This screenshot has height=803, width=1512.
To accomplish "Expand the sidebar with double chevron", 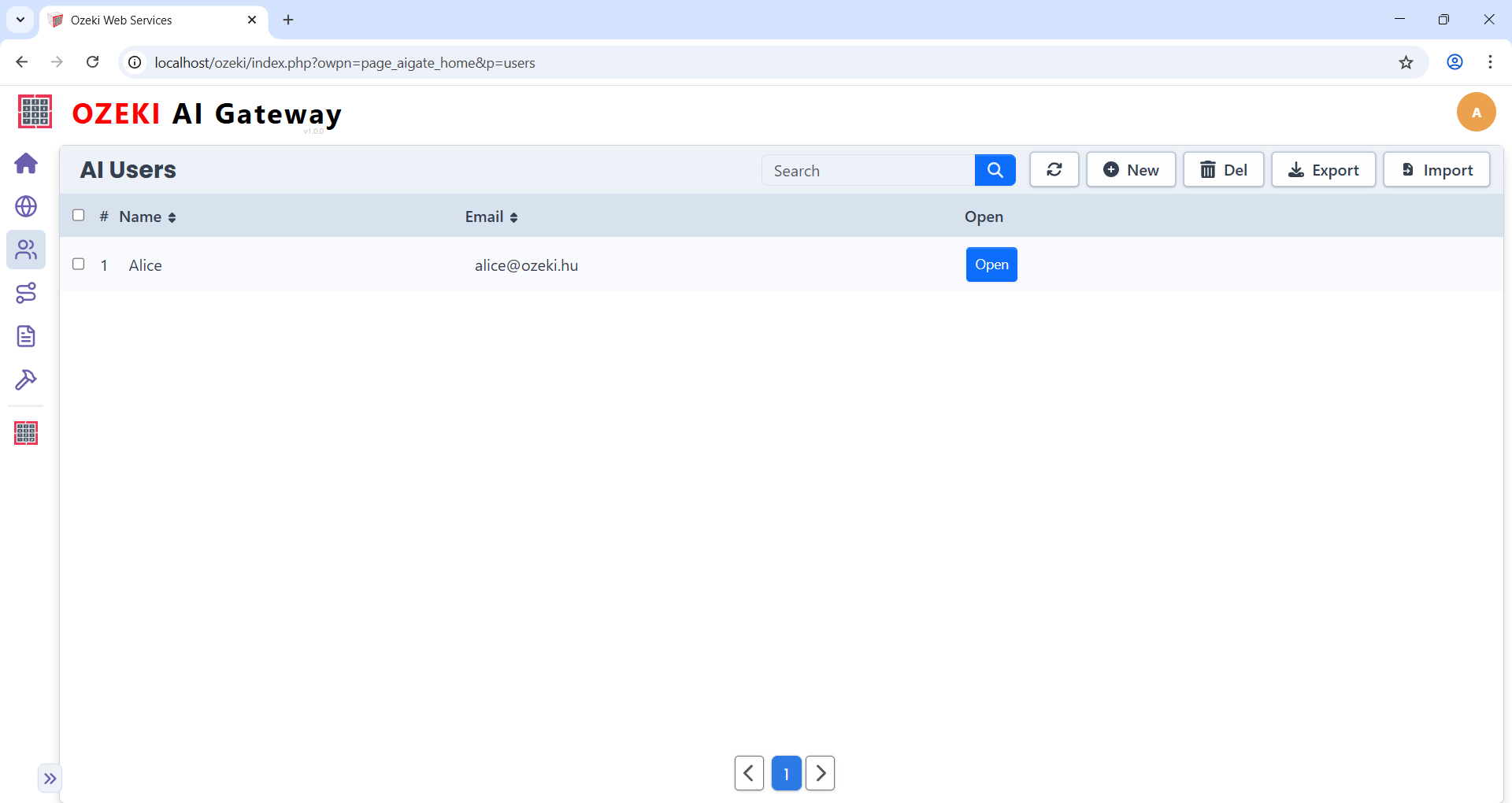I will (50, 779).
